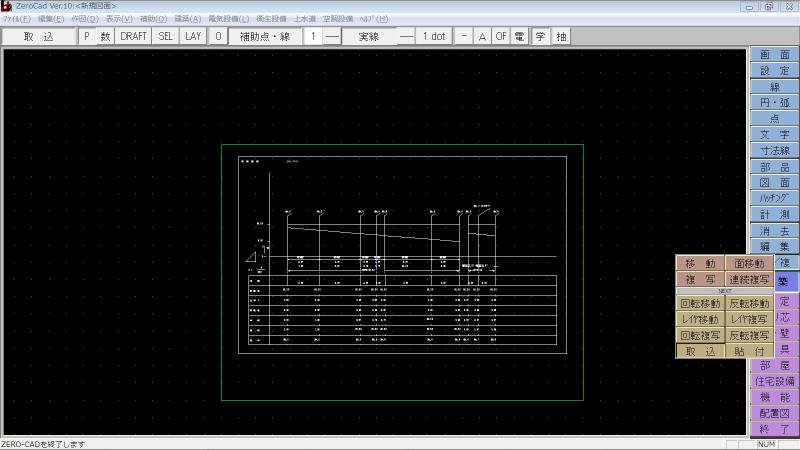This screenshot has width=800, height=450.
Task: Click the 貼付 (paste) button
Action: click(x=749, y=351)
